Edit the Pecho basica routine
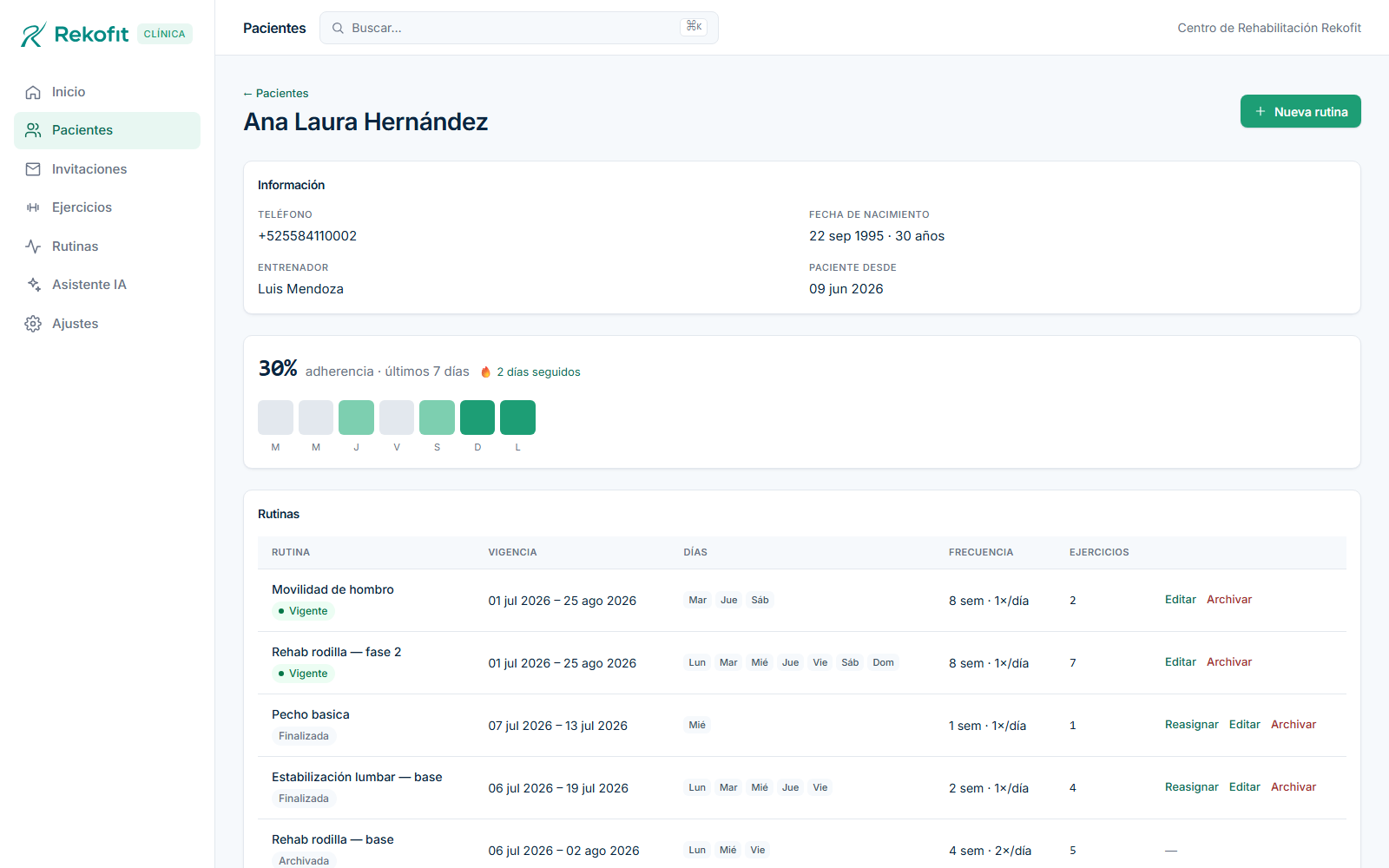The image size is (1389, 868). click(x=1244, y=725)
